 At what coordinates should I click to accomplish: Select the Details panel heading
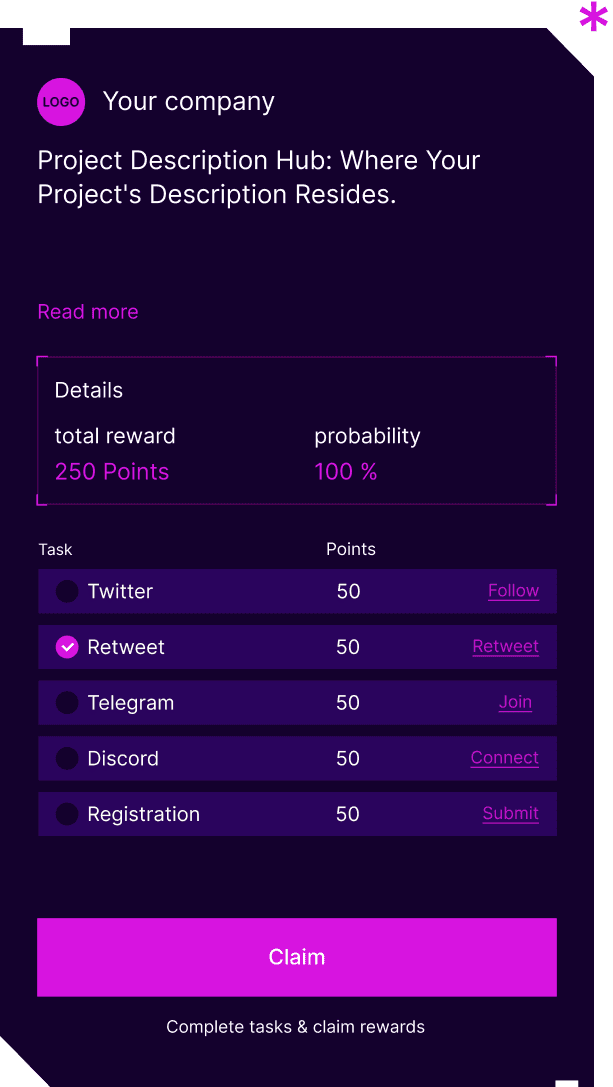(89, 391)
